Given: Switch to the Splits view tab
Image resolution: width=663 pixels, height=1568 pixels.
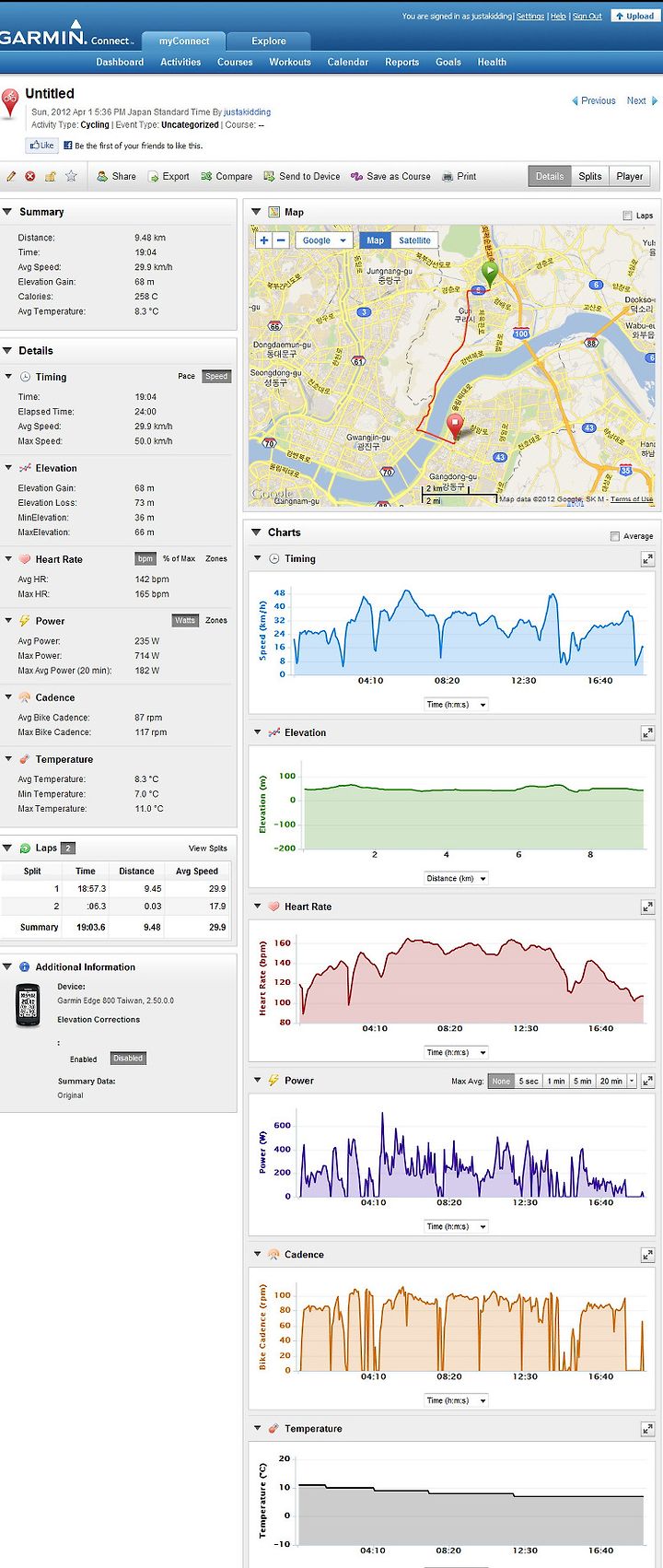Looking at the screenshot, I should (x=590, y=176).
